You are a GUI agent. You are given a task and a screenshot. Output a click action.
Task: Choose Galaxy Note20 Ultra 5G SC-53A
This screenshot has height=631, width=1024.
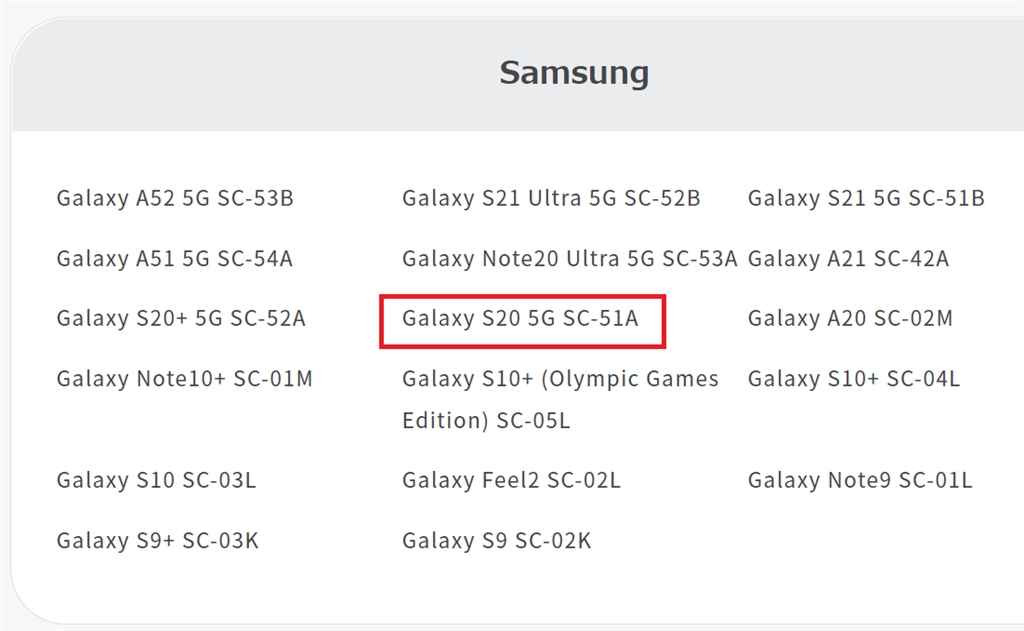tap(569, 259)
